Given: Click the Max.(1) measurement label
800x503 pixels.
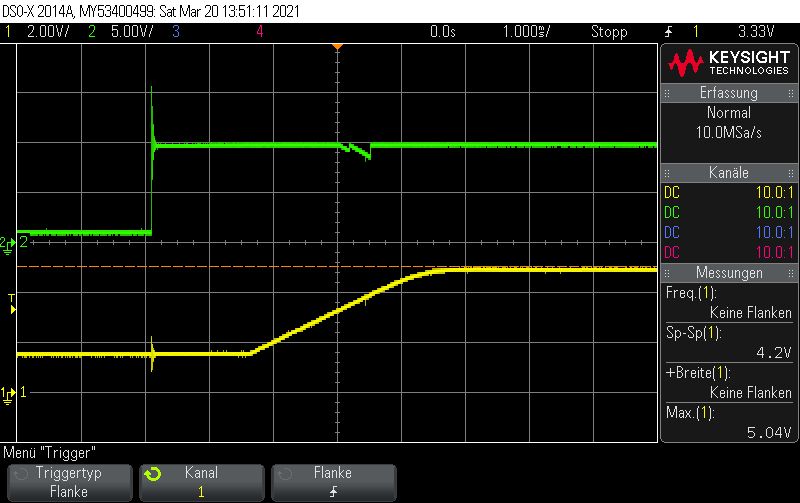Looking at the screenshot, I should [x=690, y=413].
